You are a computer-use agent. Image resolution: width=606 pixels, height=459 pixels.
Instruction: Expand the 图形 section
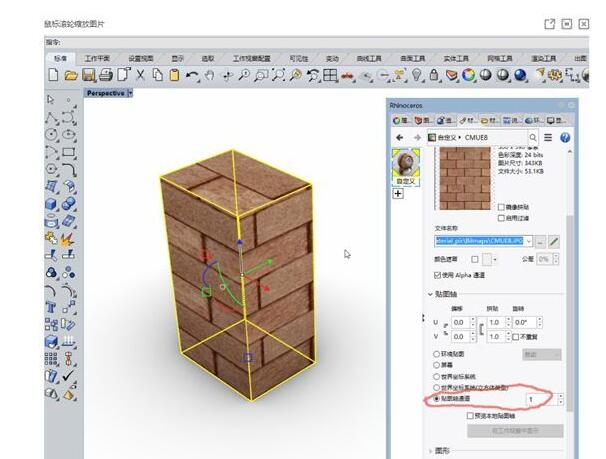[x=431, y=450]
